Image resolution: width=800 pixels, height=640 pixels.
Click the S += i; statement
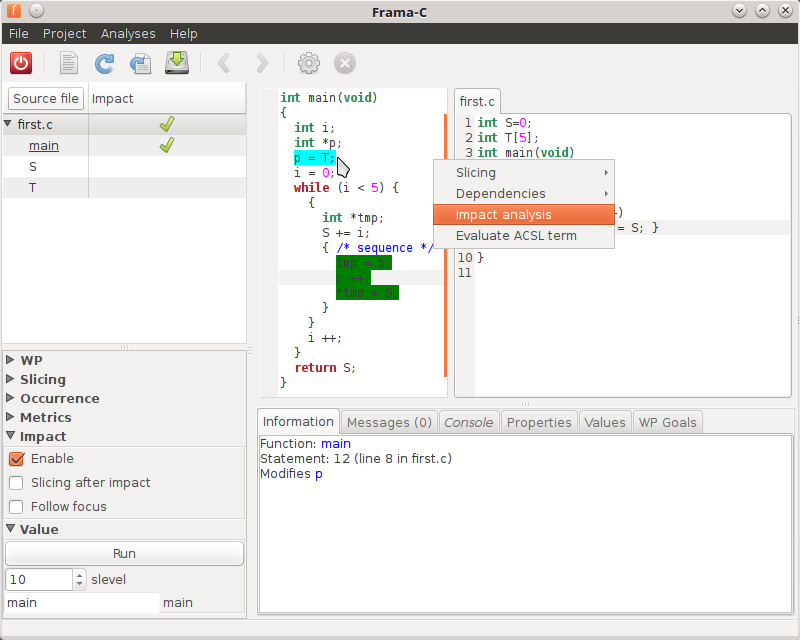click(346, 233)
